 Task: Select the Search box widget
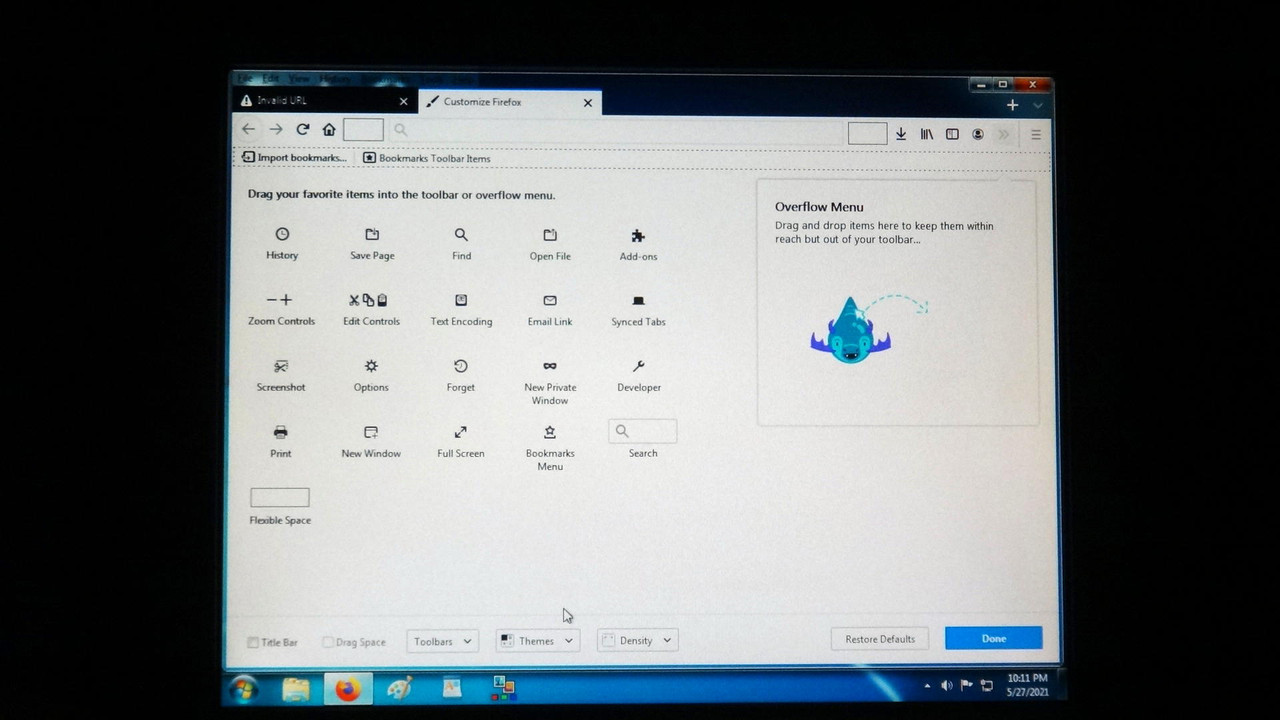tap(643, 431)
